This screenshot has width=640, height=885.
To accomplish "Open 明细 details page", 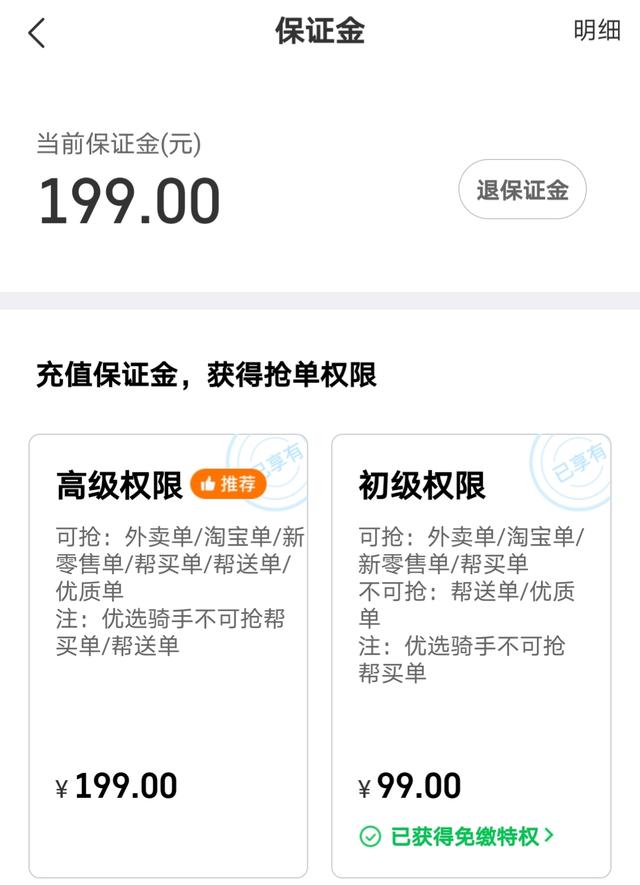I will tap(597, 30).
